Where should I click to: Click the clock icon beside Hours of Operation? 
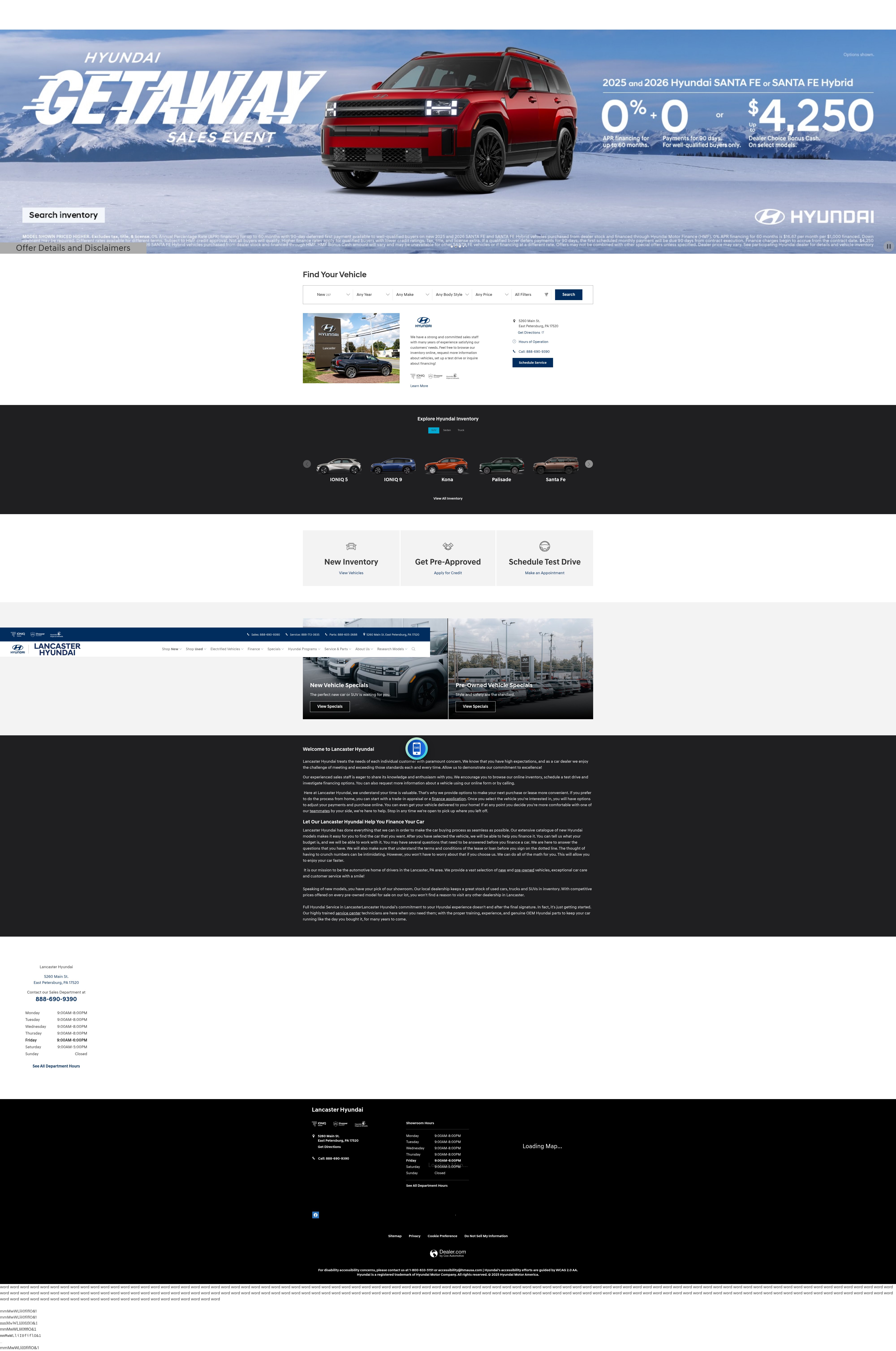tap(514, 341)
